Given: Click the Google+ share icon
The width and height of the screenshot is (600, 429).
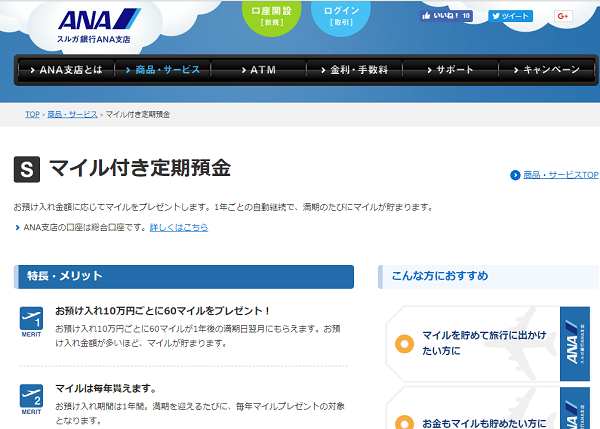Looking at the screenshot, I should click(563, 16).
